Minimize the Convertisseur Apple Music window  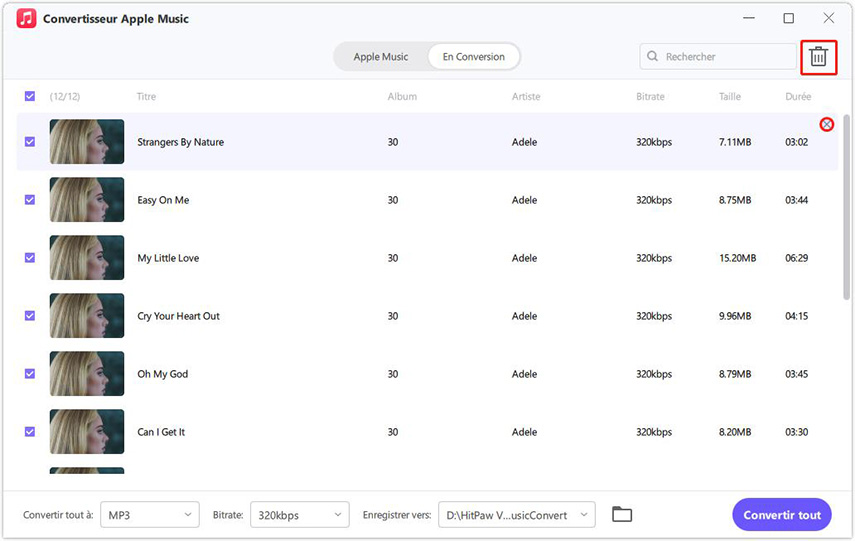(x=749, y=18)
